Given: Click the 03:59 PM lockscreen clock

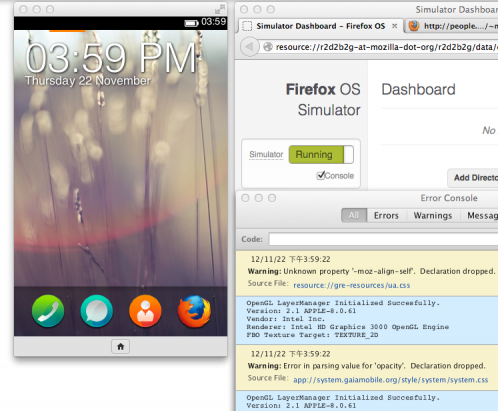Looking at the screenshot, I should coord(111,58).
